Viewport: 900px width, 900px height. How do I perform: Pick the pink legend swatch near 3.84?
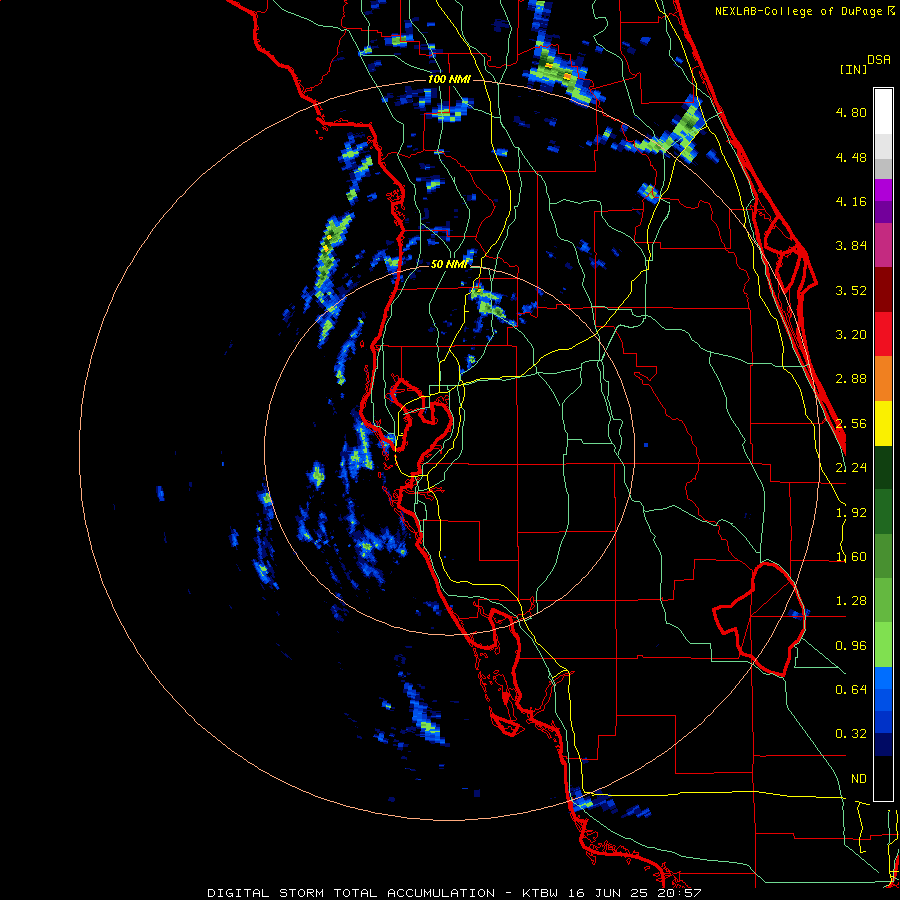(x=883, y=246)
